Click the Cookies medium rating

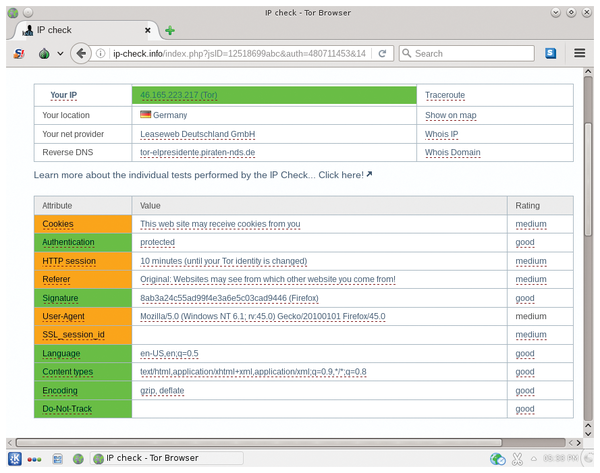click(x=531, y=224)
